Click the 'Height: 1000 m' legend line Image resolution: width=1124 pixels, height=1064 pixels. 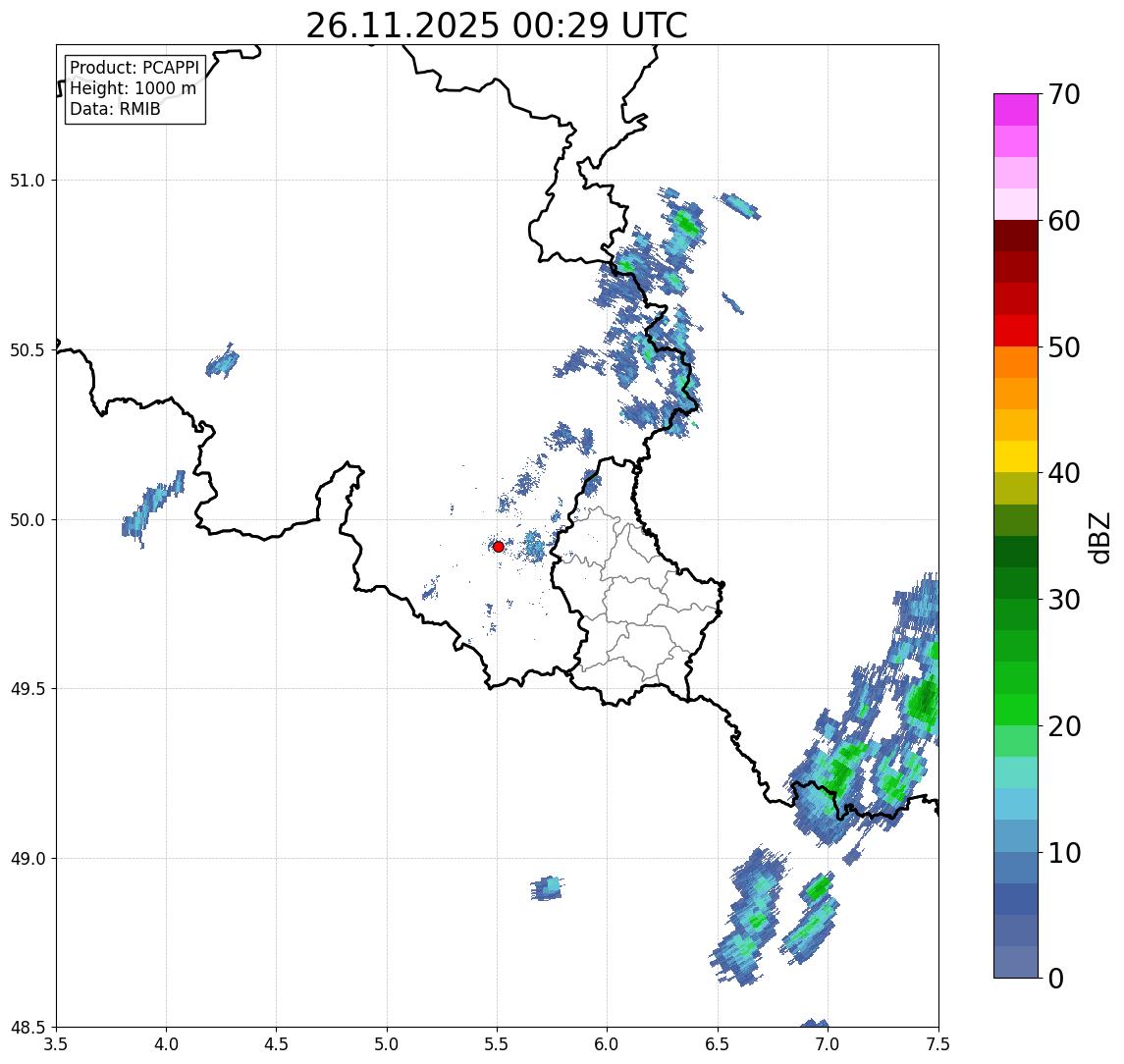click(x=133, y=88)
